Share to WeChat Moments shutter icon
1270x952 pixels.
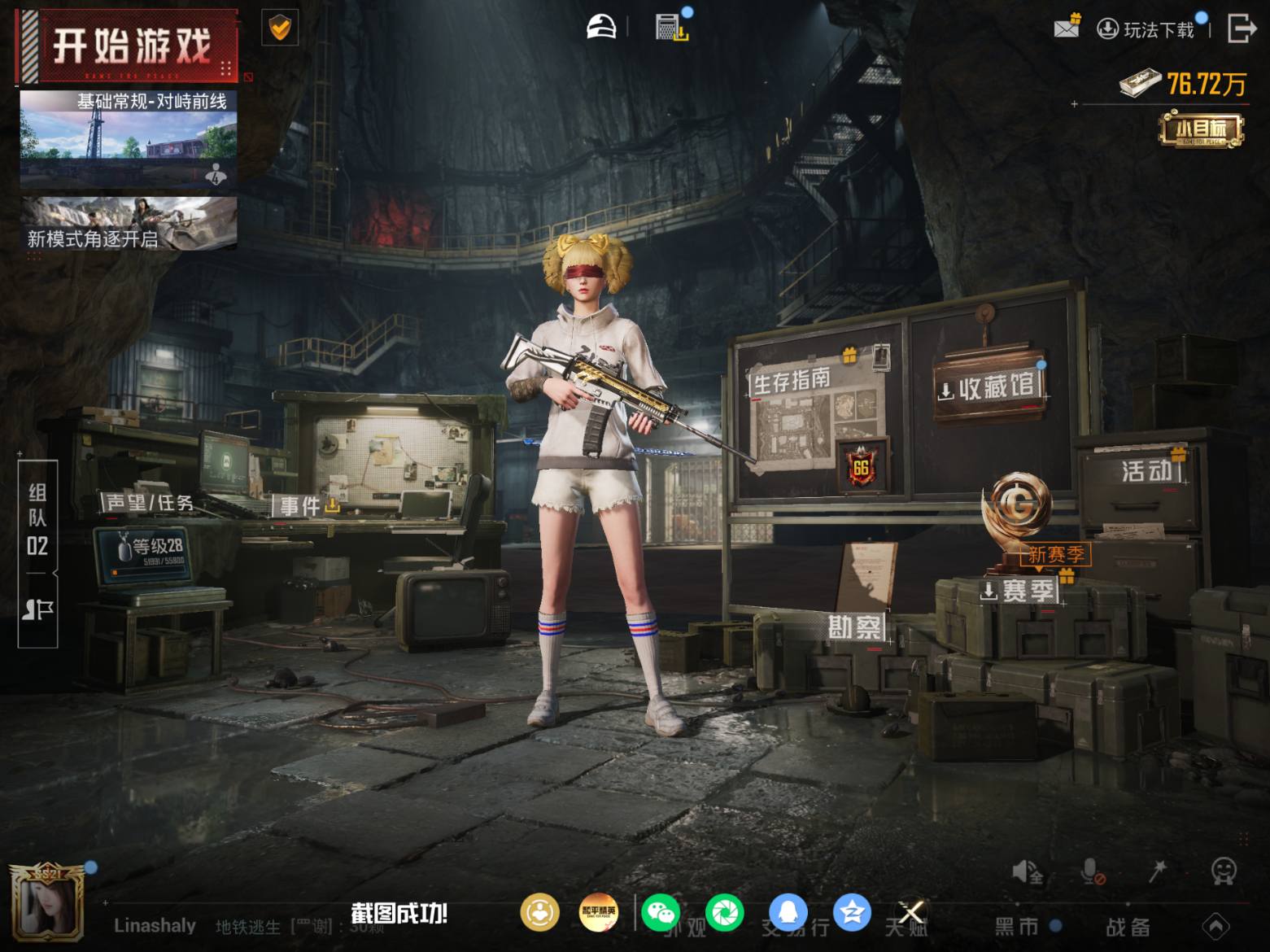coord(724,913)
